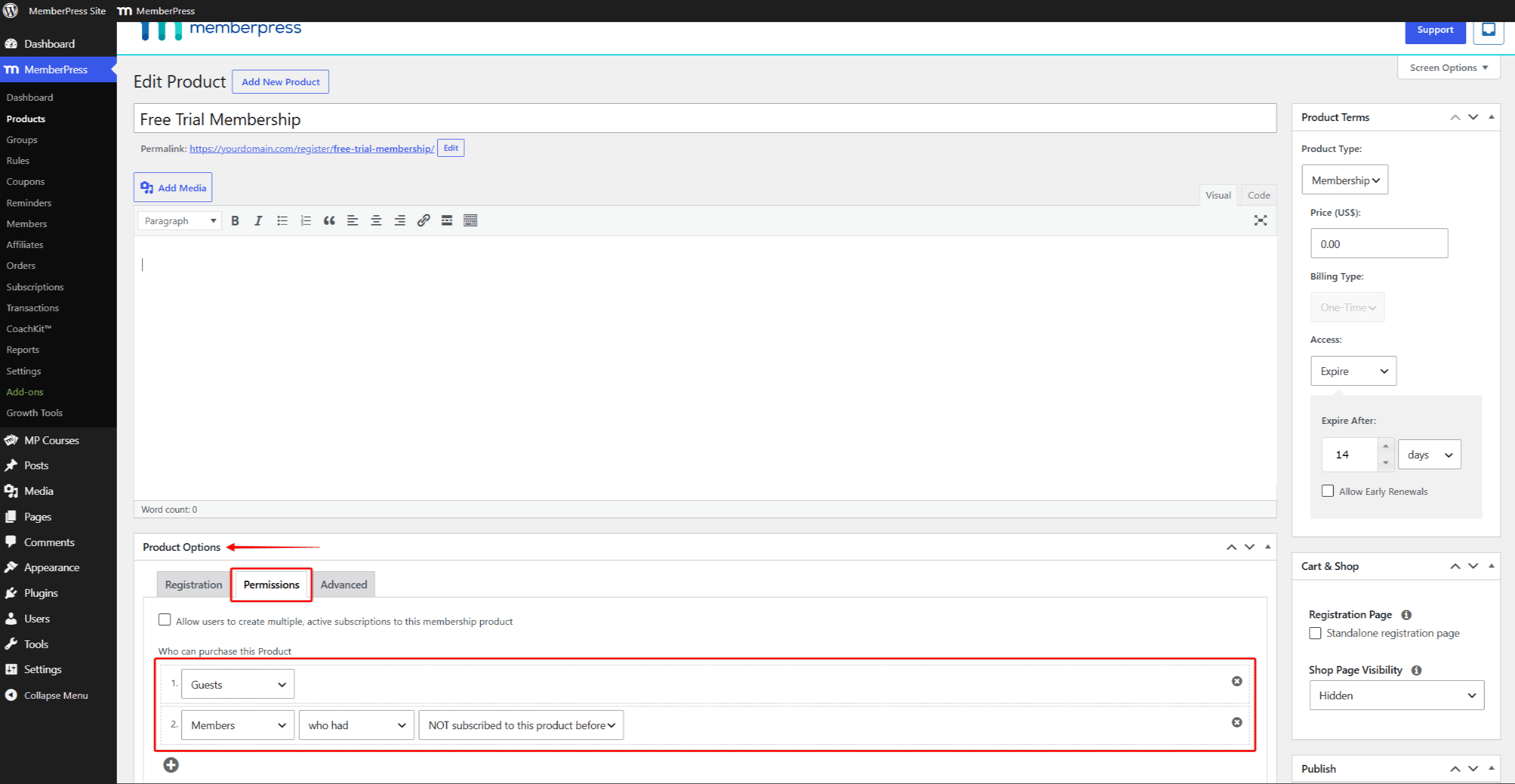
Task: Open the Guests rule dropdown
Action: click(238, 684)
